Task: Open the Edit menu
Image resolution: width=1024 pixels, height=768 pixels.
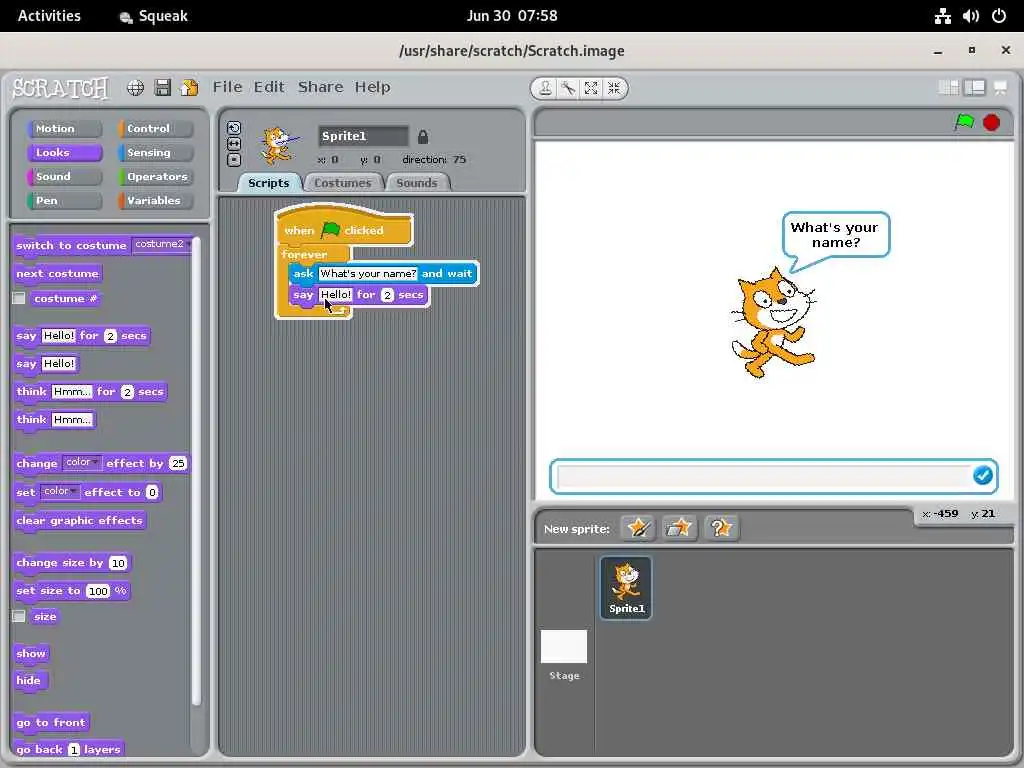Action: tap(269, 87)
